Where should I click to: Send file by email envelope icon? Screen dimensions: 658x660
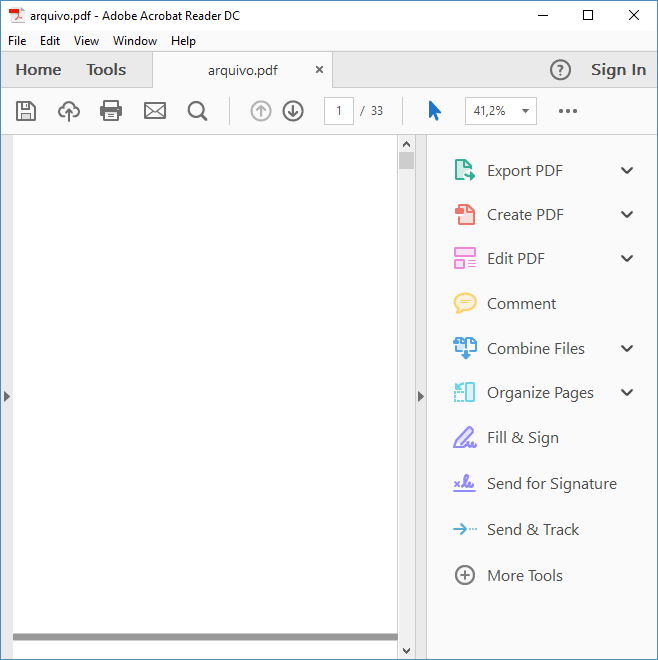[155, 111]
